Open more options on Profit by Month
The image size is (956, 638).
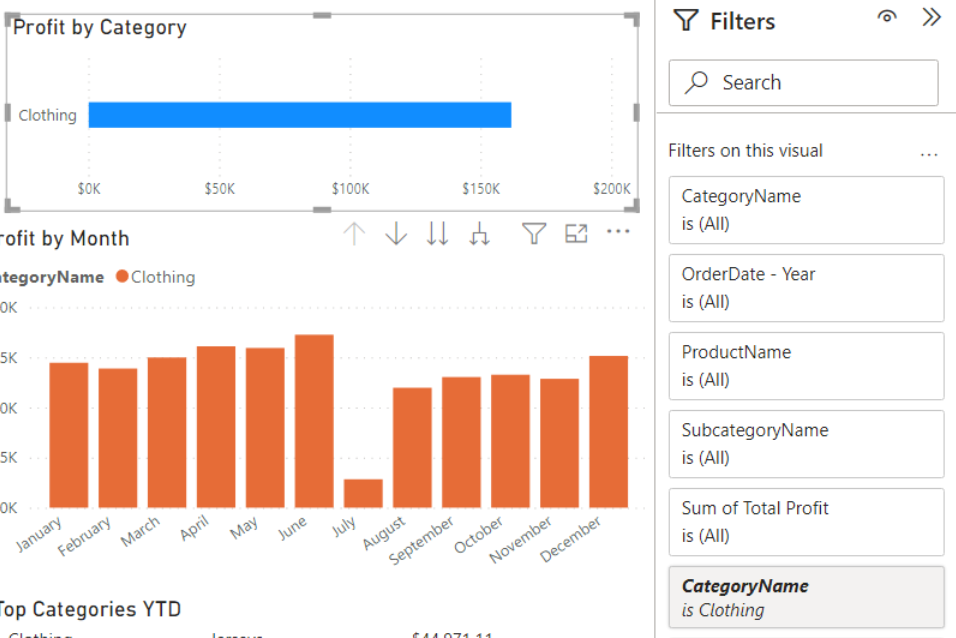click(618, 232)
